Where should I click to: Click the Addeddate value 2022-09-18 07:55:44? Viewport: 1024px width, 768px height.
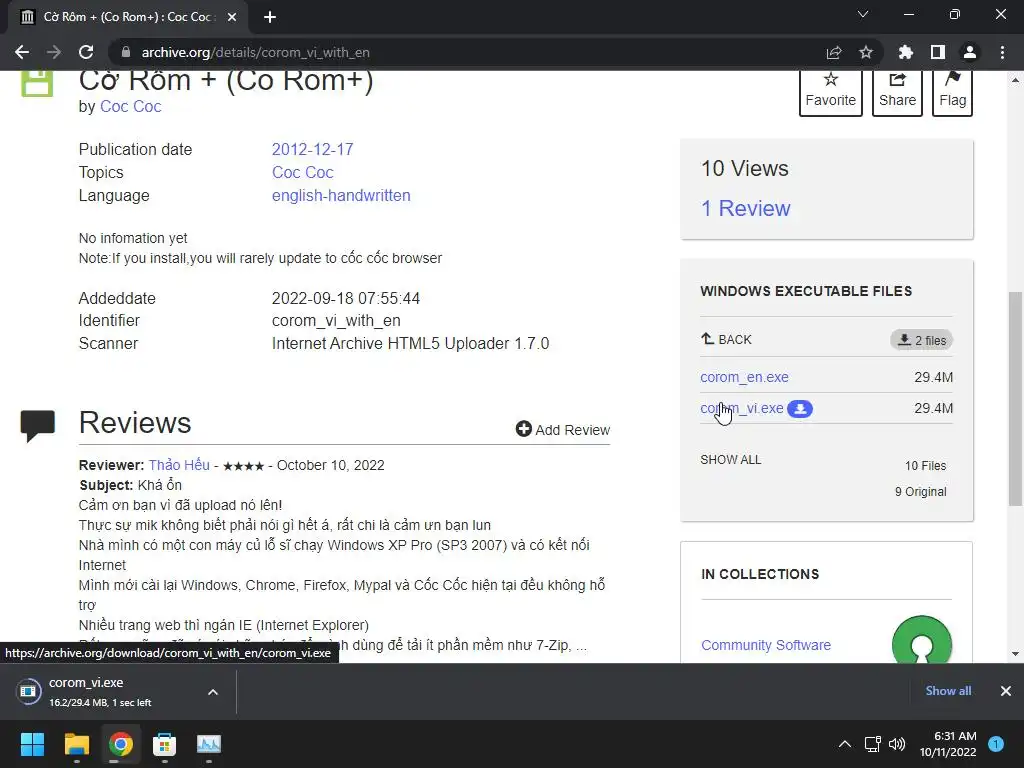[345, 298]
